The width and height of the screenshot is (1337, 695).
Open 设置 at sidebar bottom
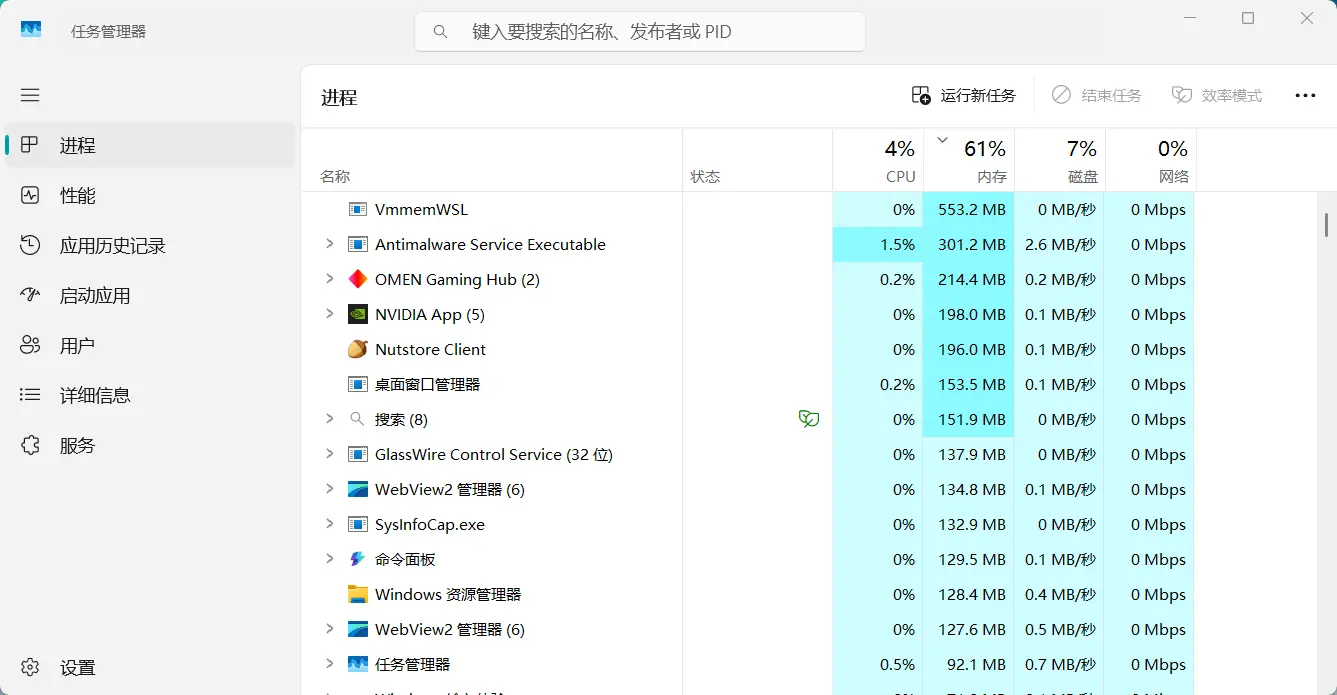150,667
